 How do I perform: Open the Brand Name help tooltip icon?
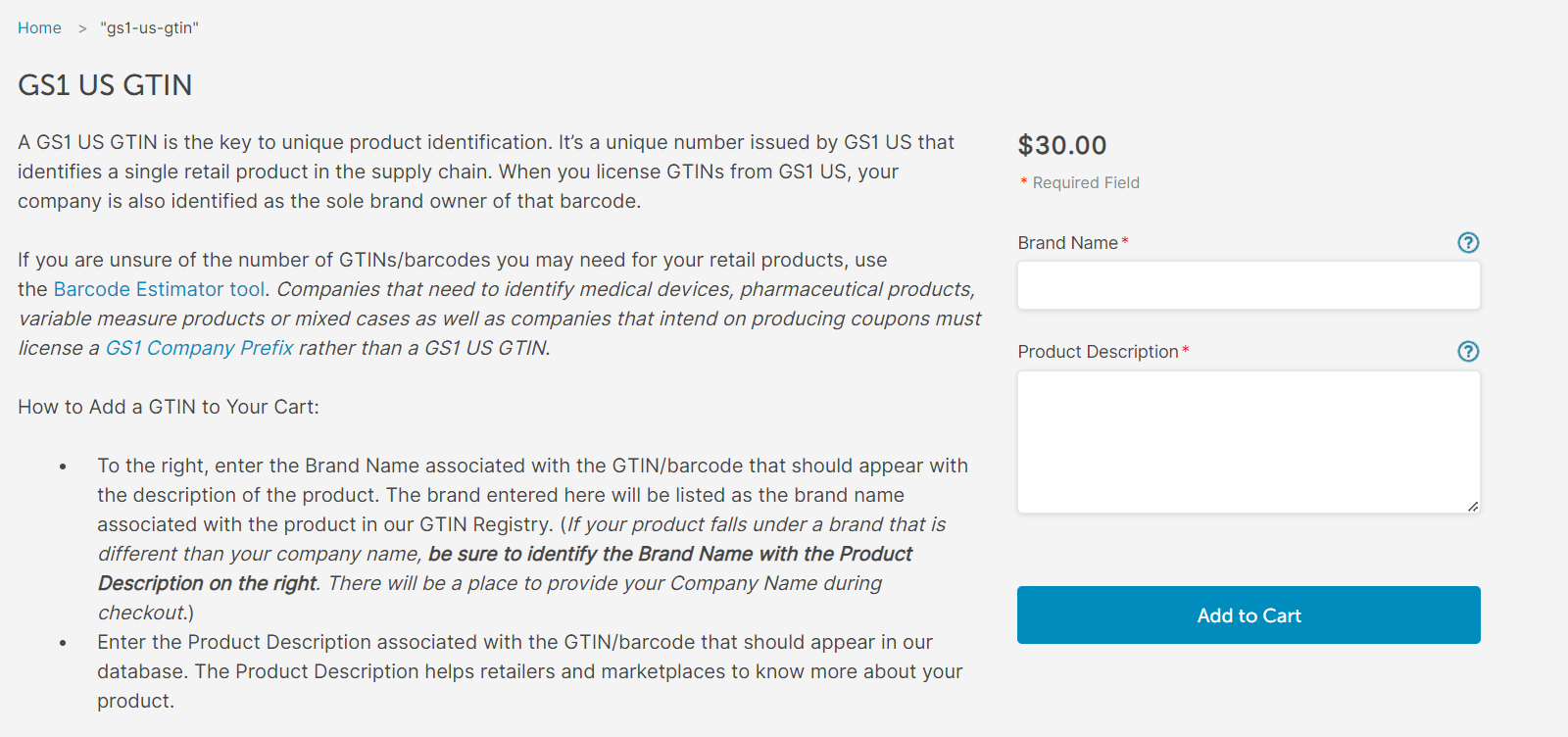(1468, 242)
